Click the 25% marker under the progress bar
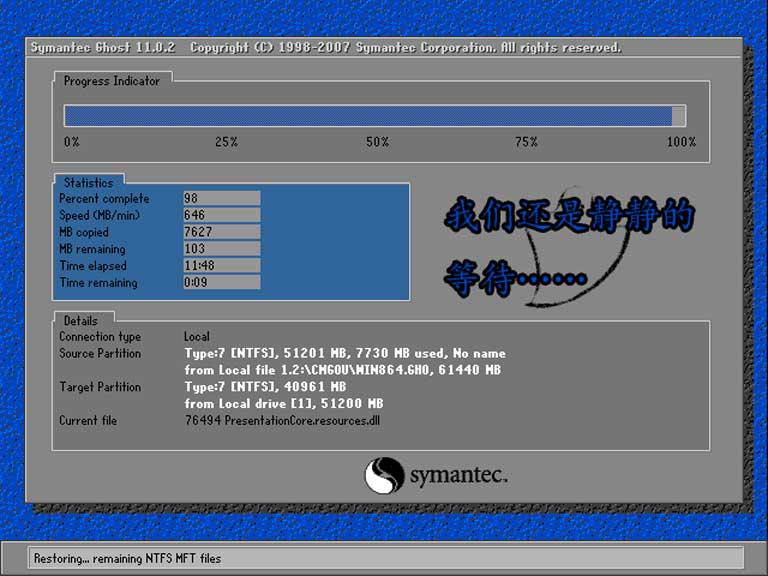This screenshot has height=576, width=768. point(226,142)
